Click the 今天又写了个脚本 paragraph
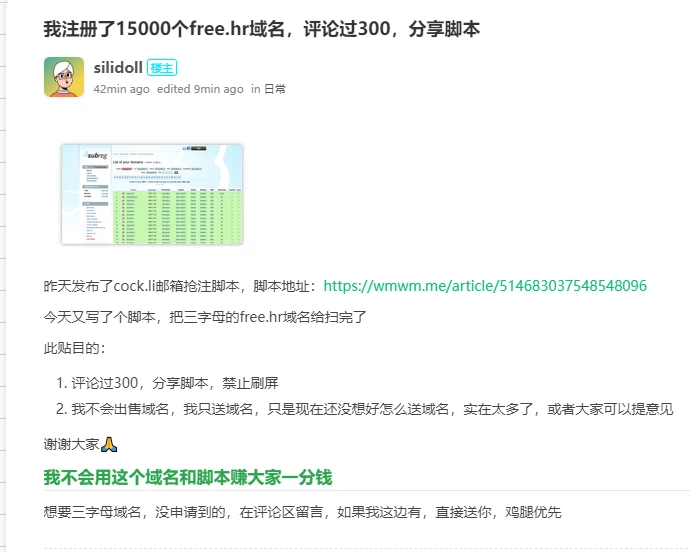 click(x=205, y=317)
